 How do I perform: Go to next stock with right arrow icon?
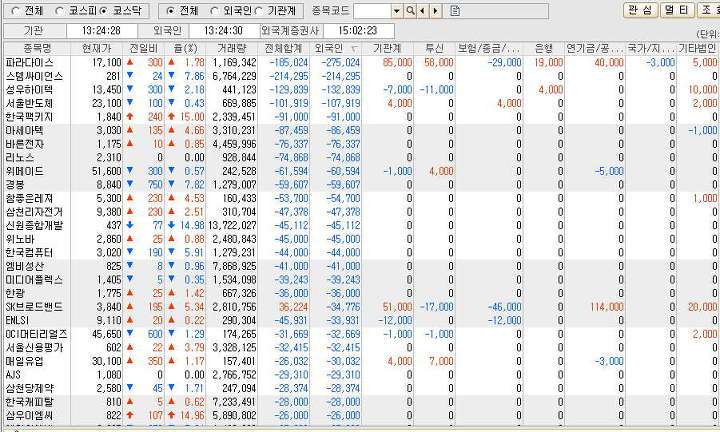click(436, 11)
